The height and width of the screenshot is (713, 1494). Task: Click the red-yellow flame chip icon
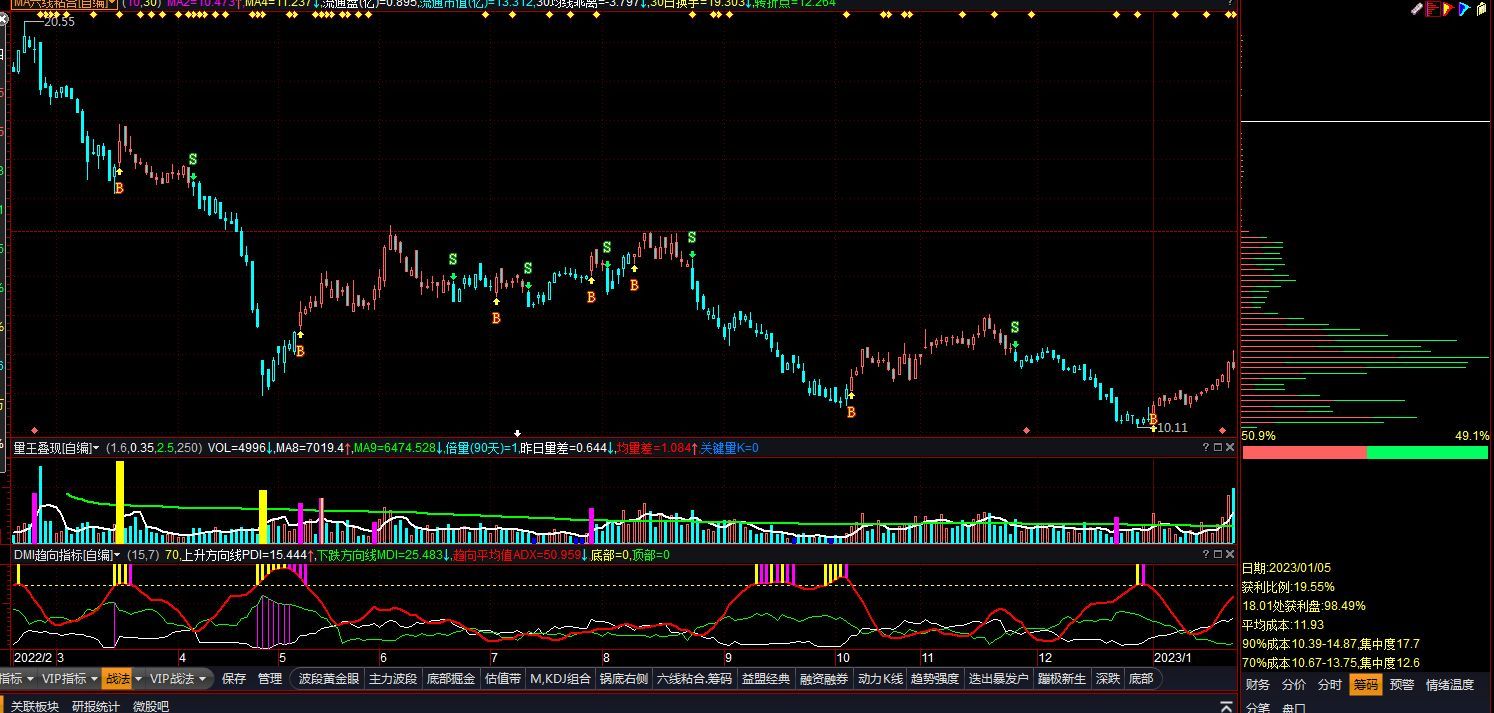(1447, 9)
